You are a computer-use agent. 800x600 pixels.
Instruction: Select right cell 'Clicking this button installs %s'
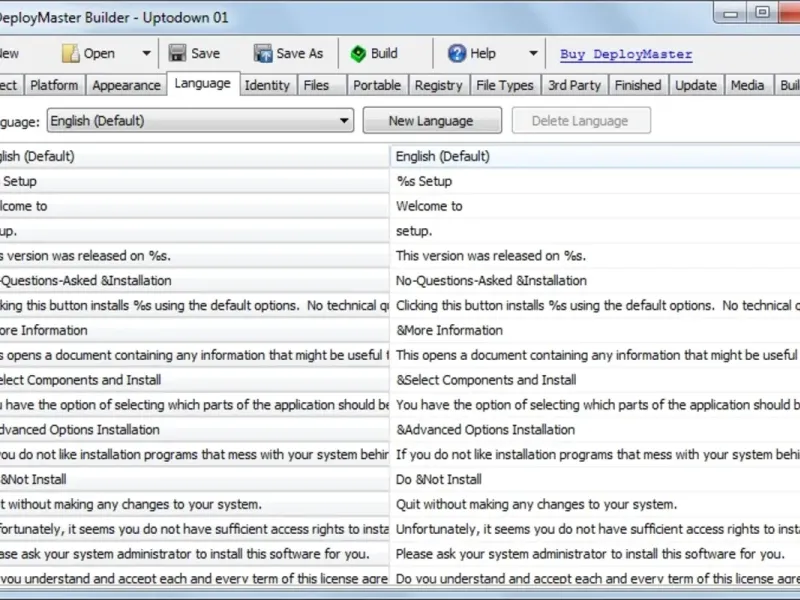point(595,306)
